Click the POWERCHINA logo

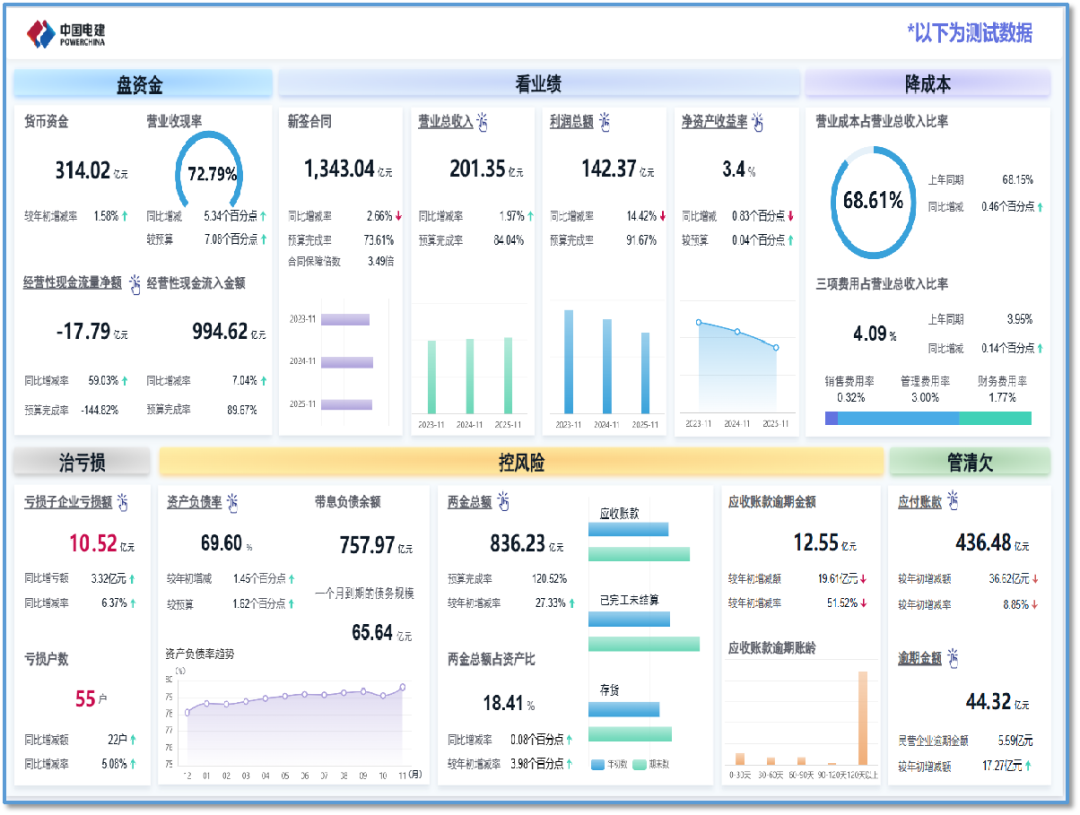coord(65,33)
